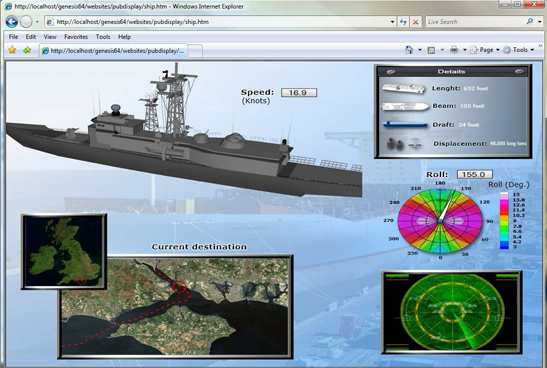Viewport: 547px width, 368px height.
Task: Click the Home icon in the command bar
Action: click(x=409, y=50)
